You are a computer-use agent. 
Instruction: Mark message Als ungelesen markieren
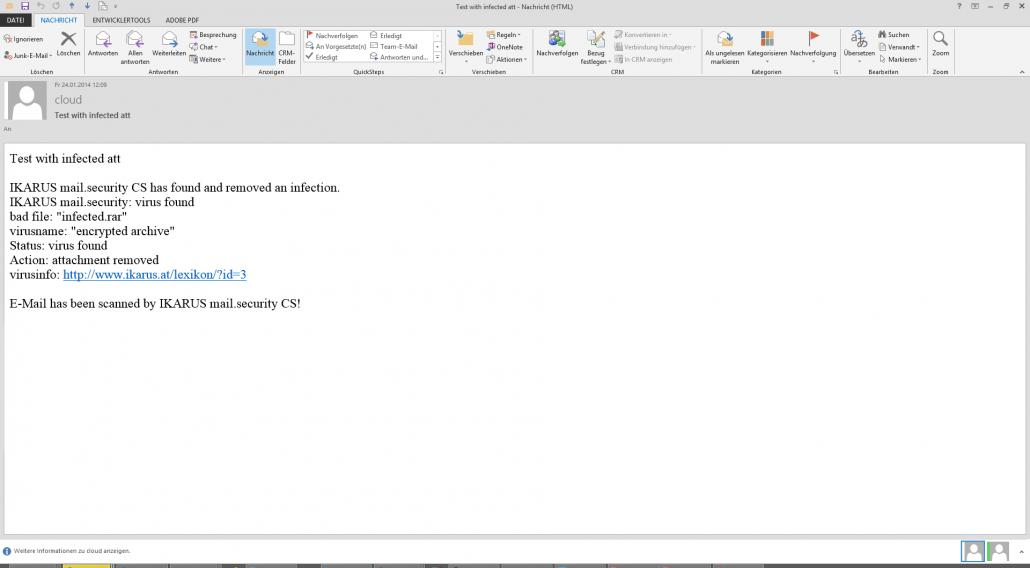pyautogui.click(x=725, y=47)
